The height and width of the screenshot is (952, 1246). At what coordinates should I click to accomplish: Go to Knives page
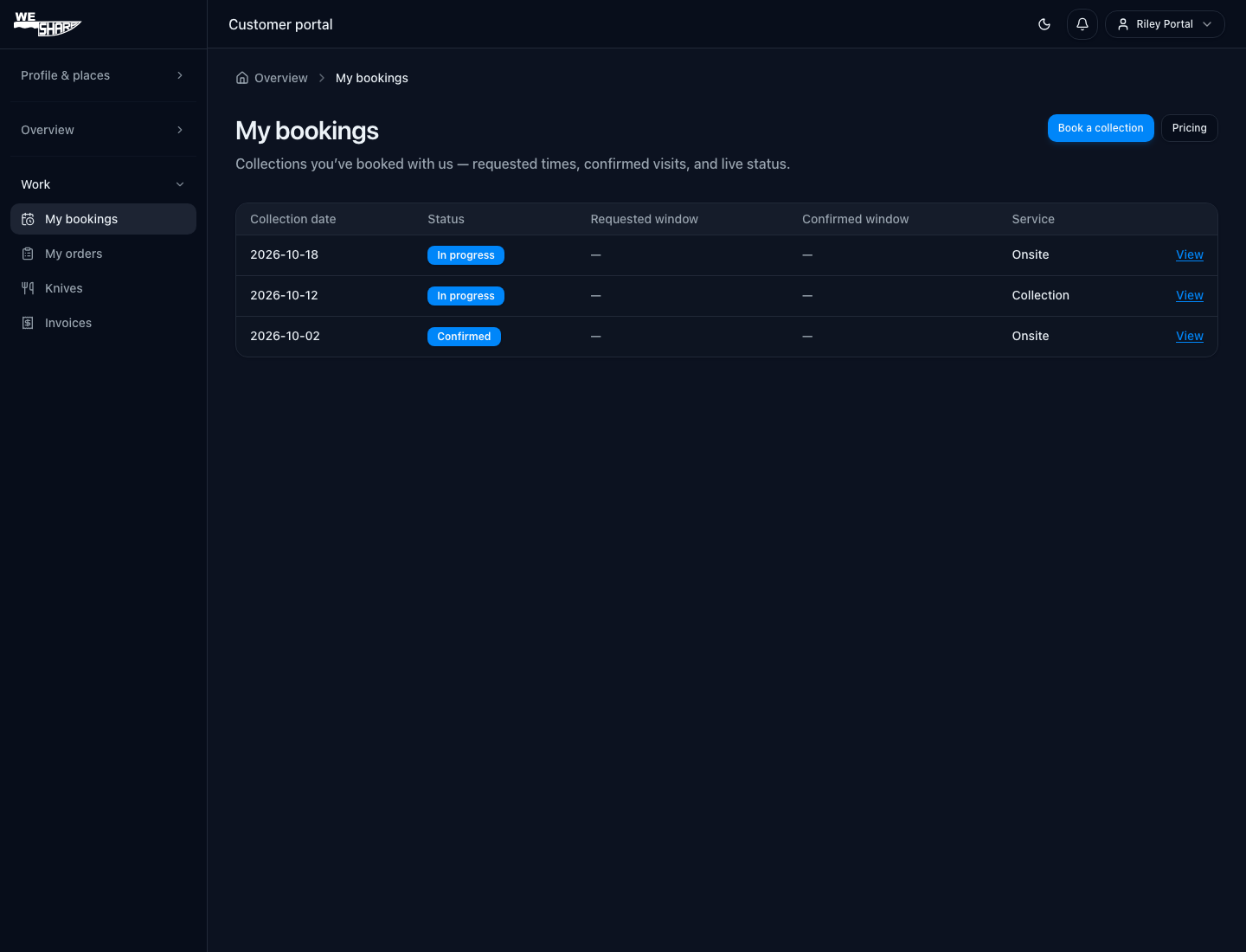(x=103, y=288)
